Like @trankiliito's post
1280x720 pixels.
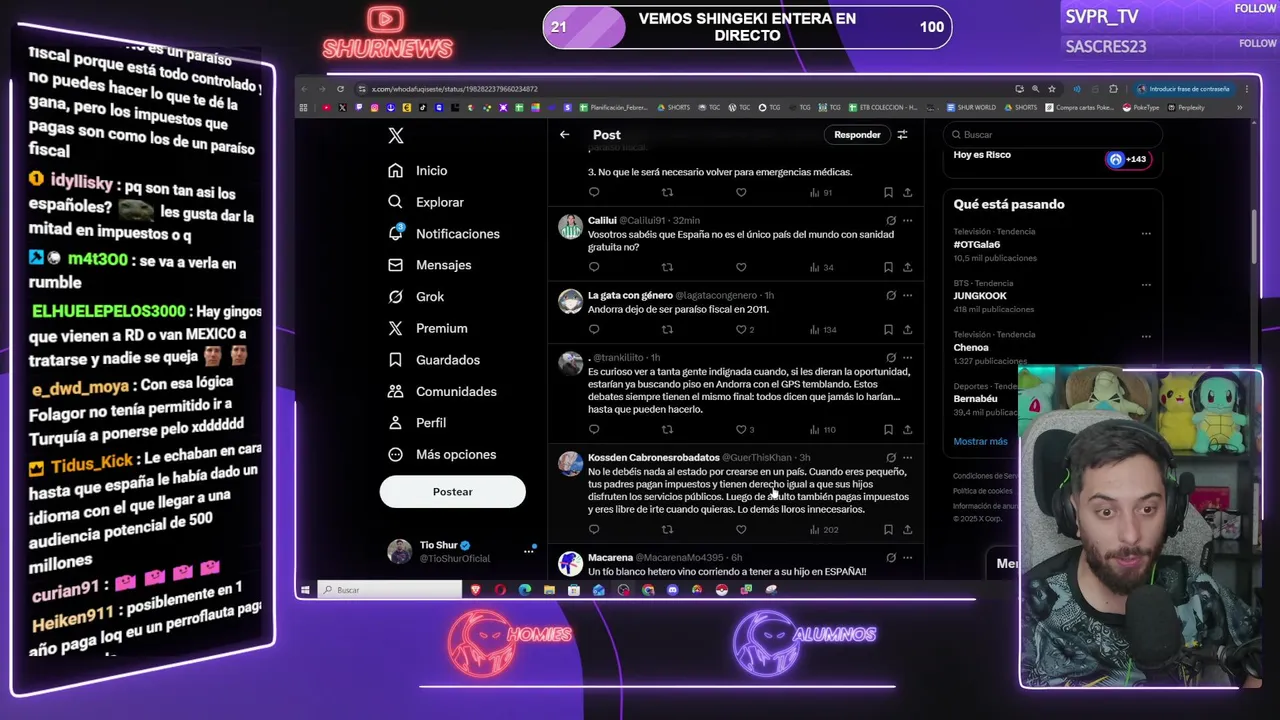741,429
